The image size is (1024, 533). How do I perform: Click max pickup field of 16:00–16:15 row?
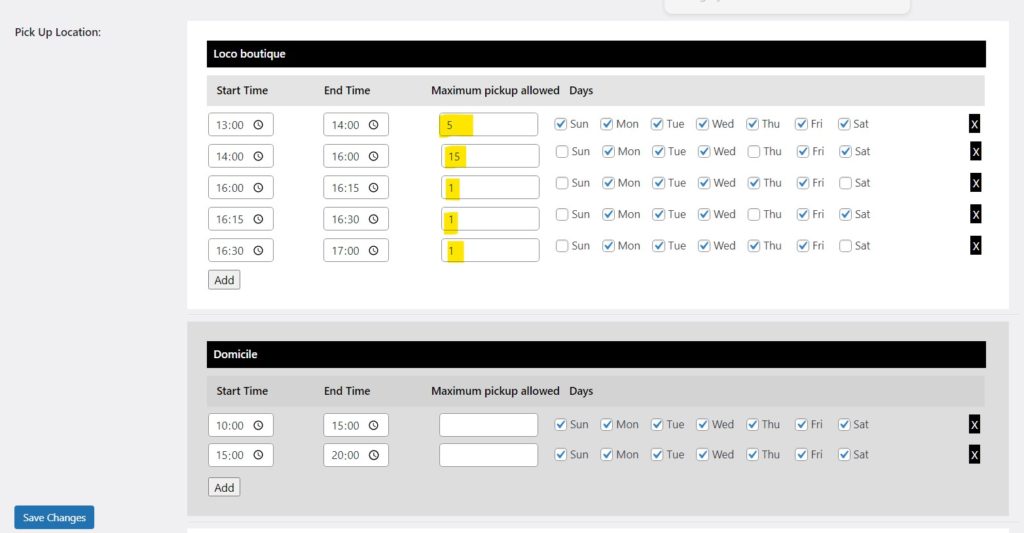point(490,187)
